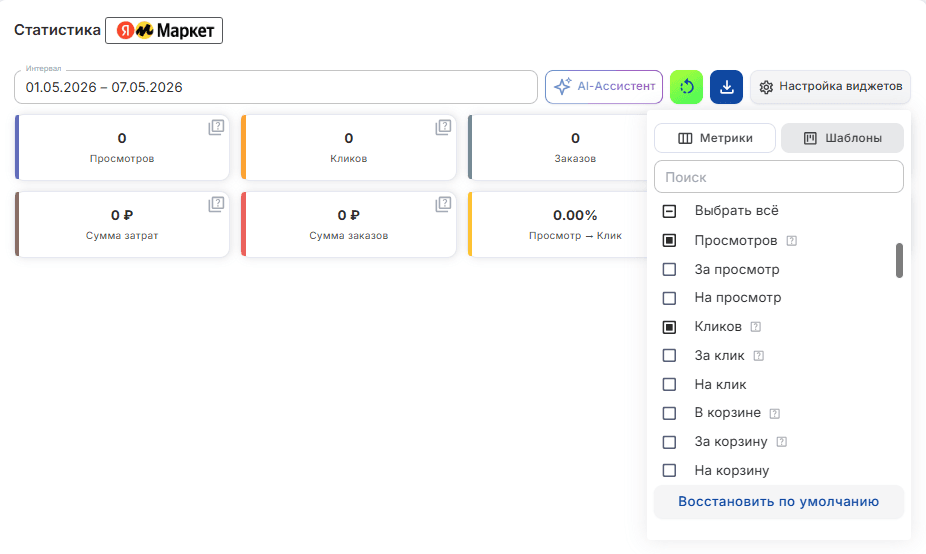Show hint icon next to В корзине

coord(775,413)
